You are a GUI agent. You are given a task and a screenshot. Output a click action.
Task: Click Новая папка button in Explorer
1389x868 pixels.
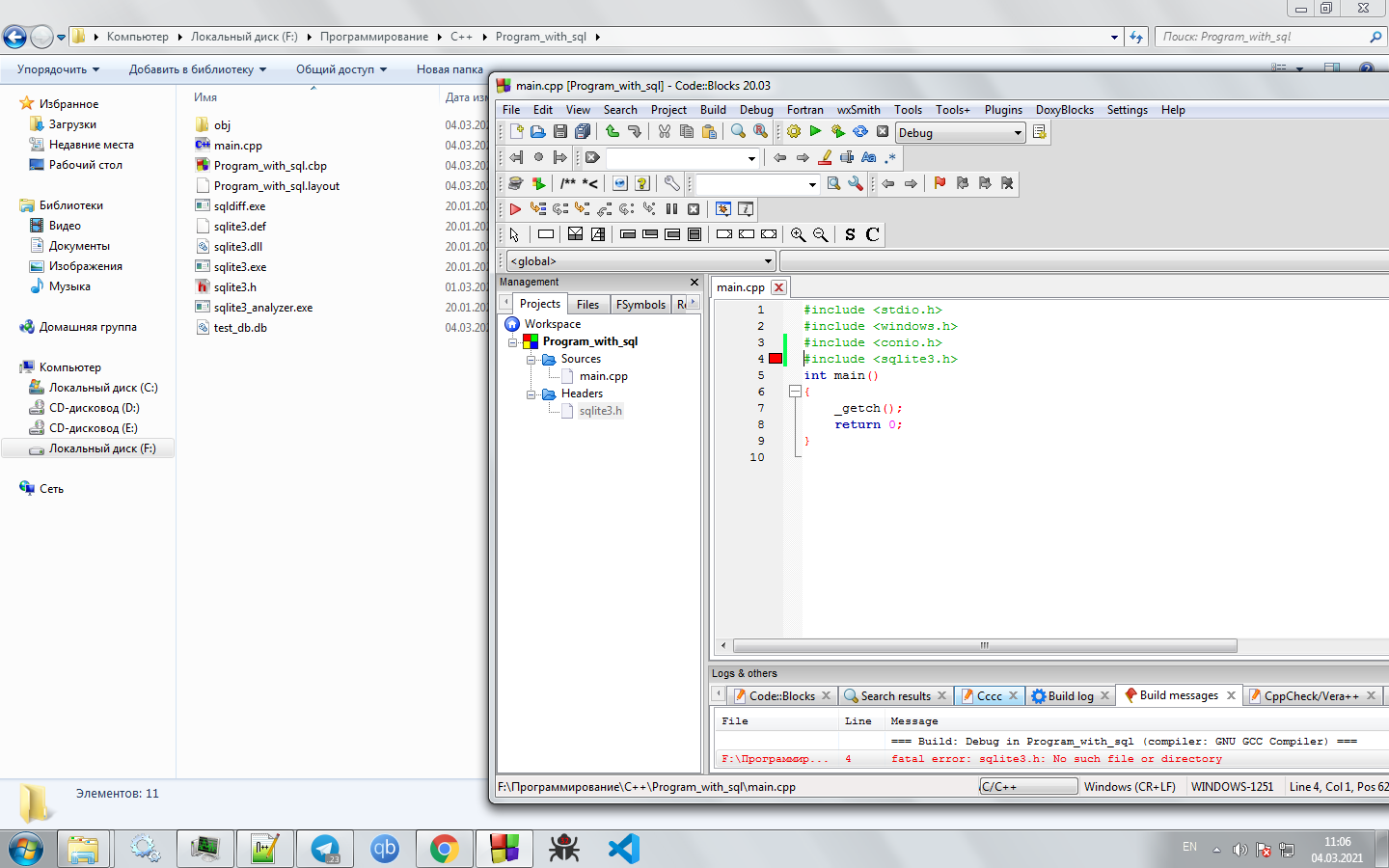tap(449, 69)
